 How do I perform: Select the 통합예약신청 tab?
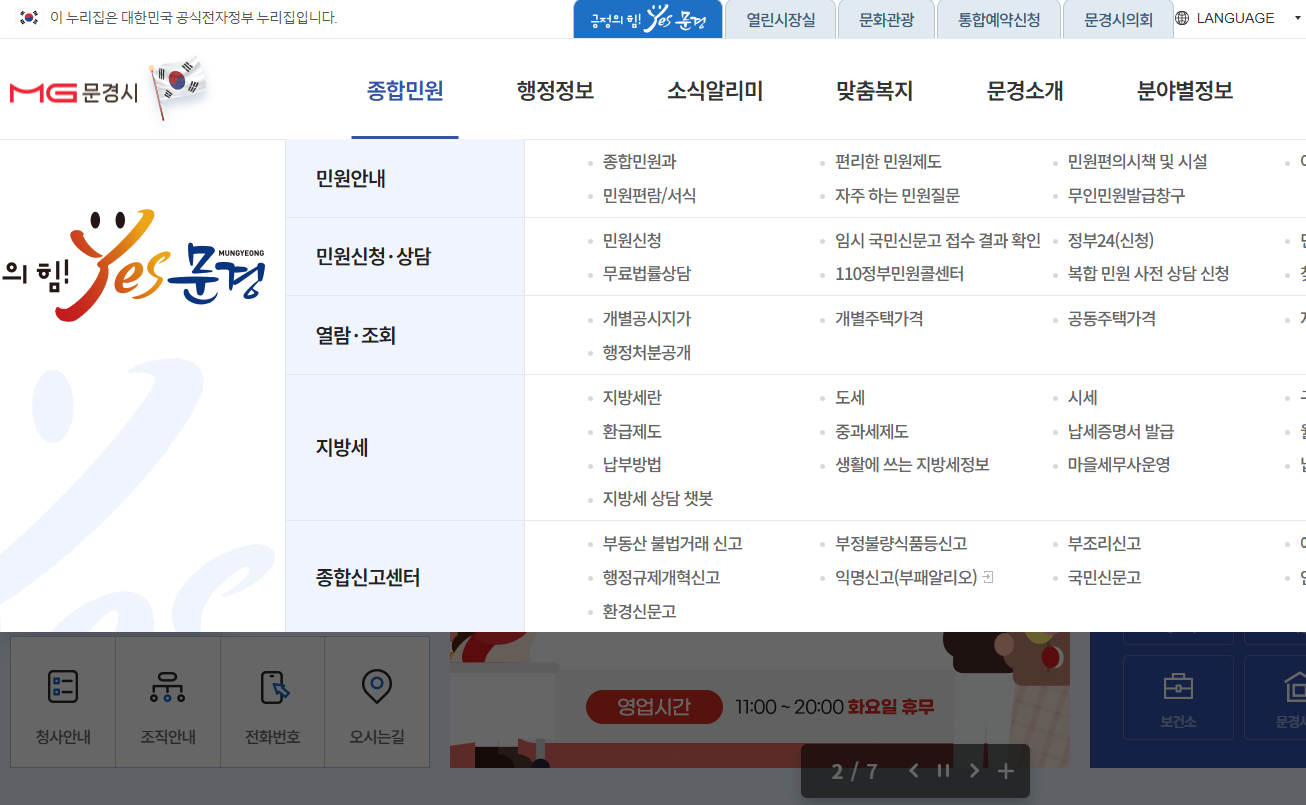click(x=998, y=17)
